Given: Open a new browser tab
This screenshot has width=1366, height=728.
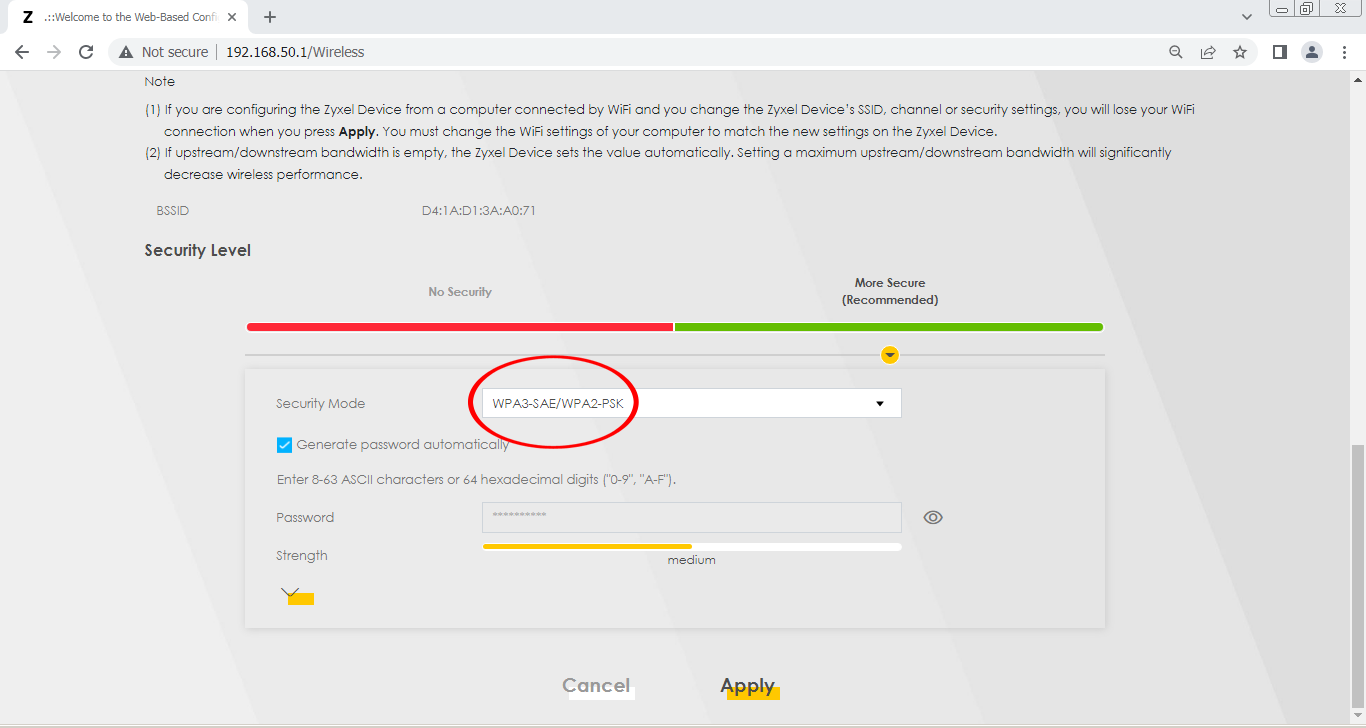Looking at the screenshot, I should click(x=270, y=17).
